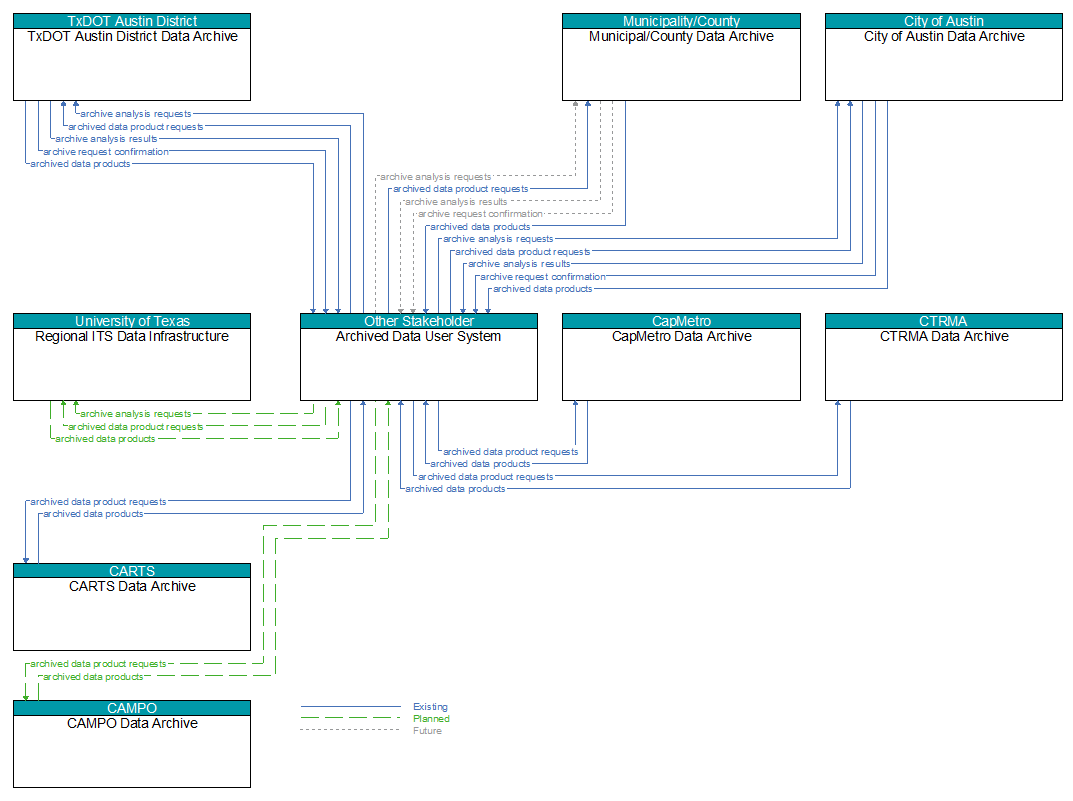Click green University archived data products label
This screenshot has width=1073, height=801.
point(105,439)
